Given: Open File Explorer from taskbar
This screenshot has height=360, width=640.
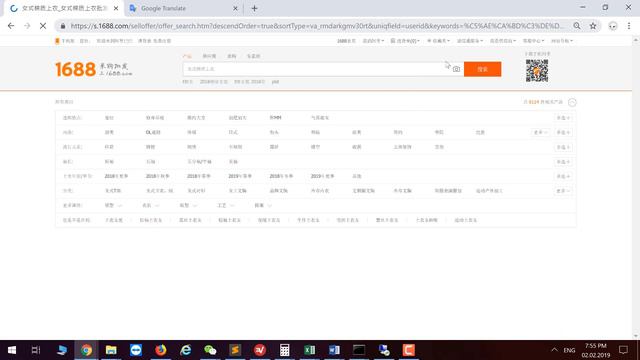Looking at the screenshot, I should pos(111,350).
